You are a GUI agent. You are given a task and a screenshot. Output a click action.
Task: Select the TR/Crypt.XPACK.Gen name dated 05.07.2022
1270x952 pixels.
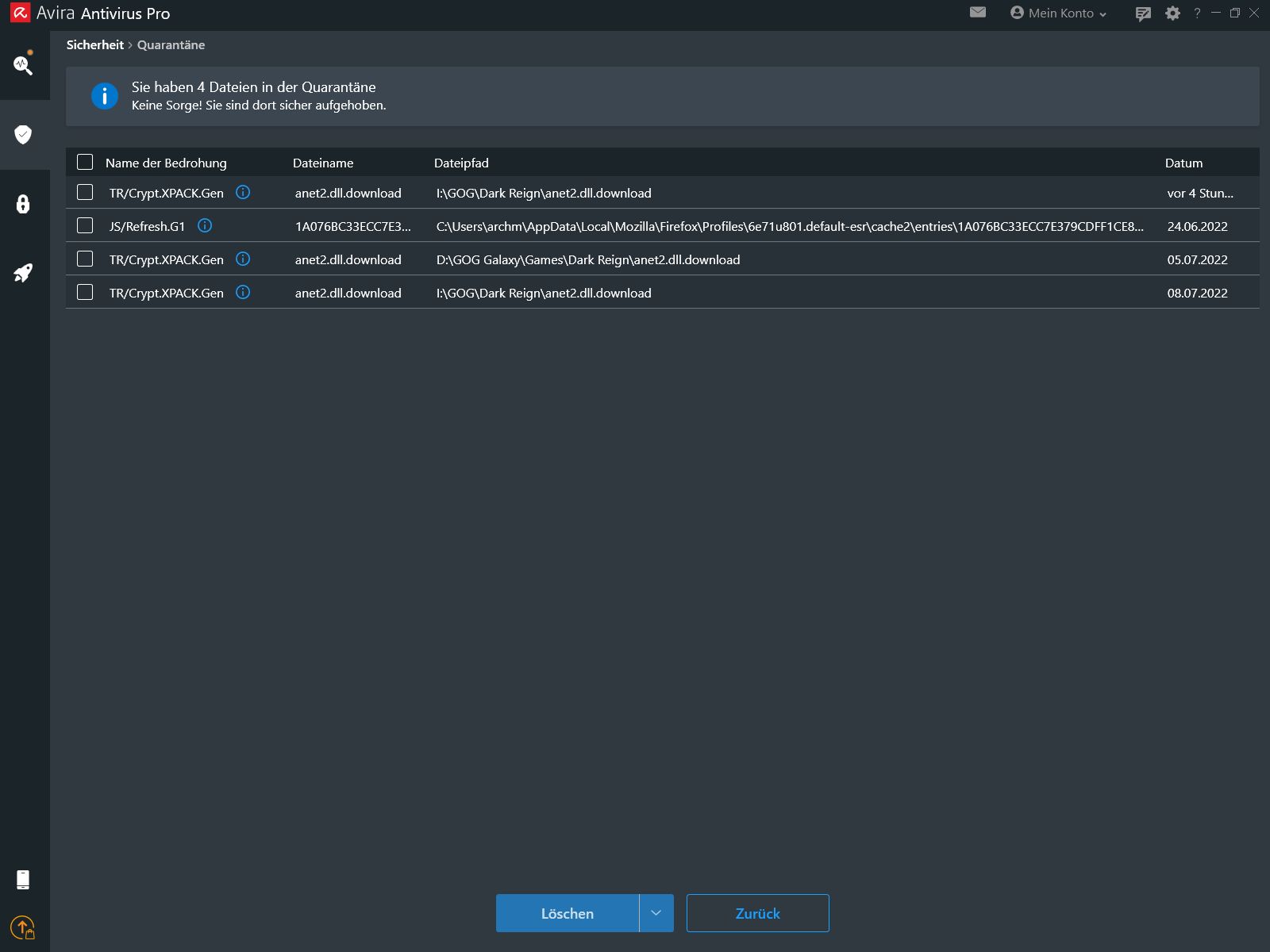tap(167, 259)
